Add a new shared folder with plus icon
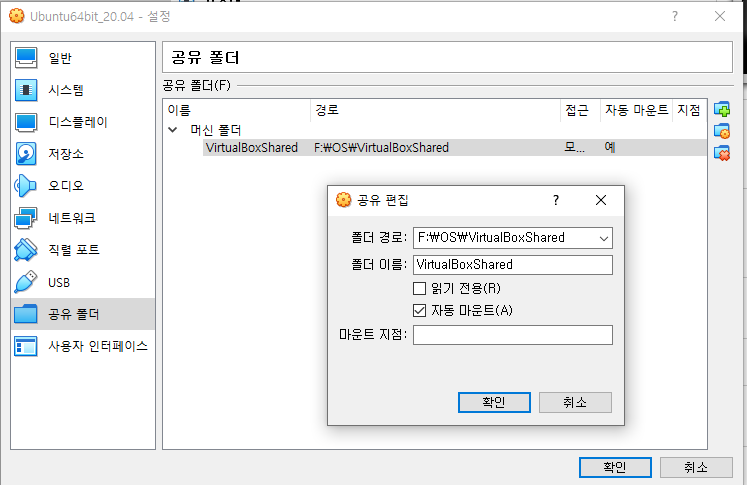The height and width of the screenshot is (485, 747). tap(722, 110)
